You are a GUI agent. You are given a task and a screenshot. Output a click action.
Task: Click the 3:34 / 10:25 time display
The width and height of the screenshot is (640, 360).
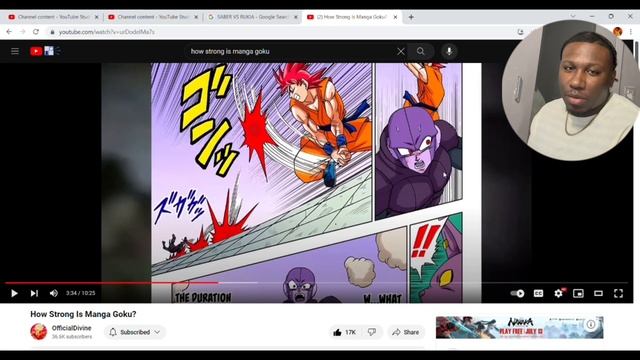(x=80, y=293)
